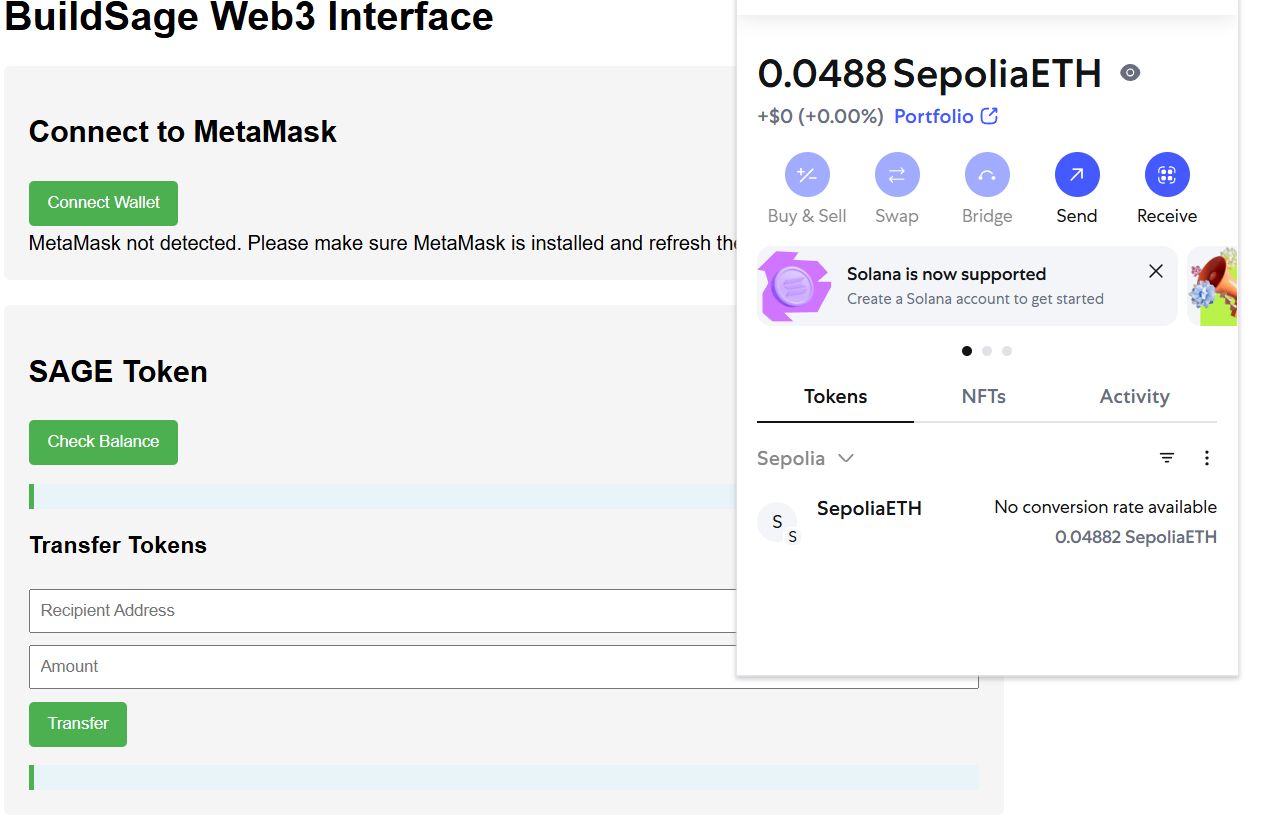Open the Swap icon in MetaMask

tap(897, 175)
